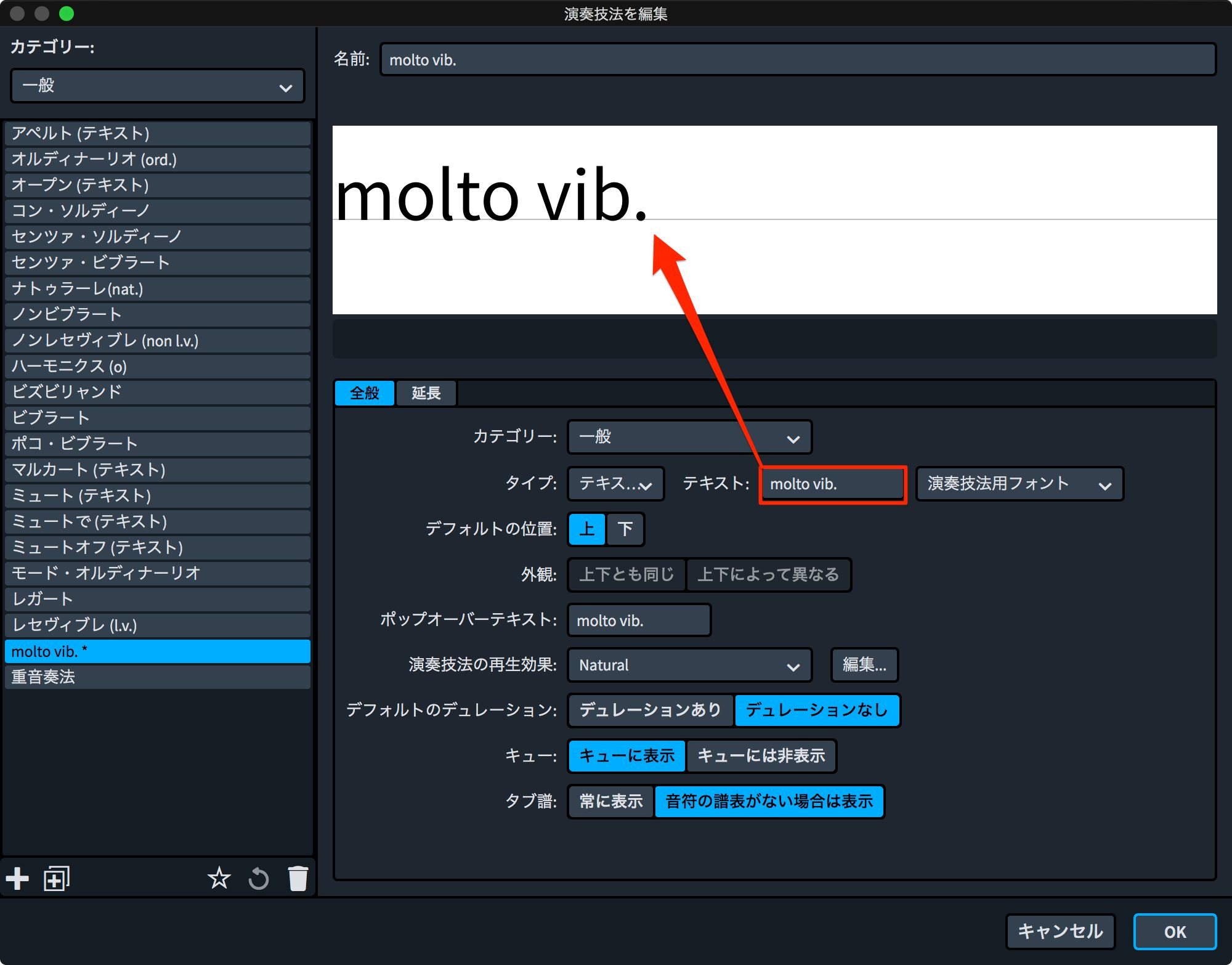The height and width of the screenshot is (965, 1232).
Task: Select ビズビリャンド list entry
Action: pos(158,393)
